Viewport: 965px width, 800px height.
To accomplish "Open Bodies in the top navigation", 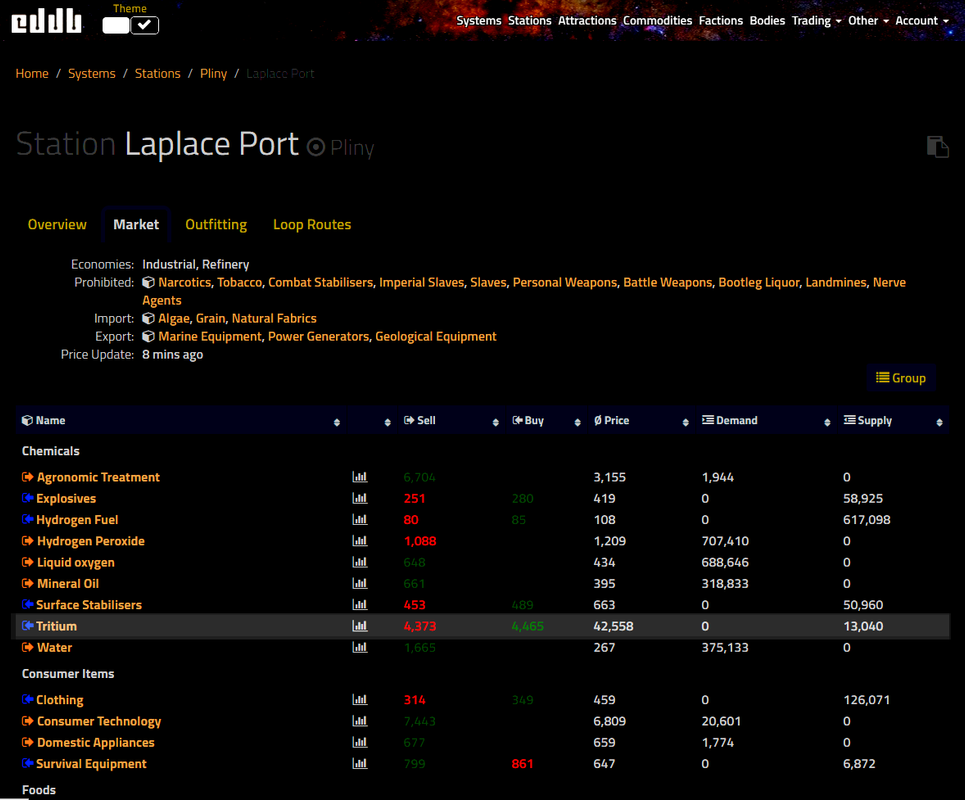I will (x=767, y=21).
